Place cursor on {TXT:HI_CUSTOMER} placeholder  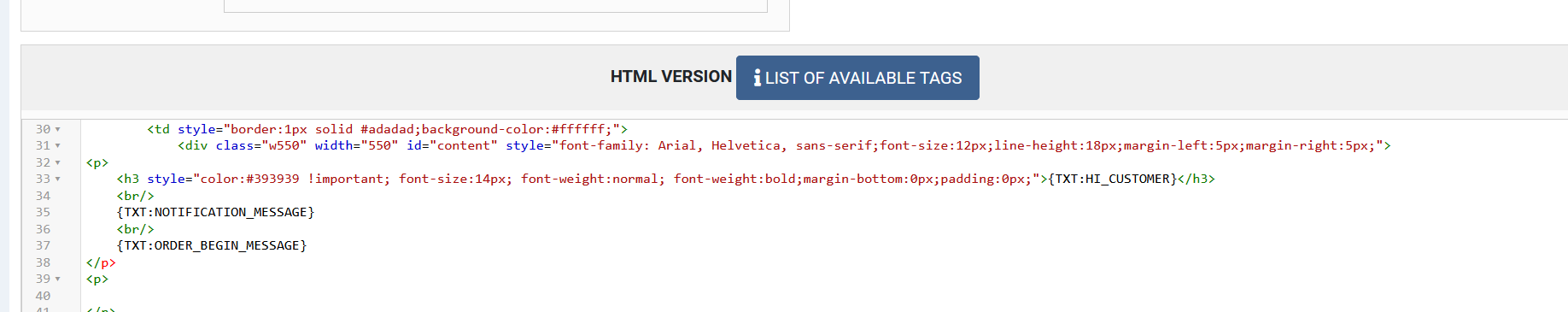tap(1112, 179)
